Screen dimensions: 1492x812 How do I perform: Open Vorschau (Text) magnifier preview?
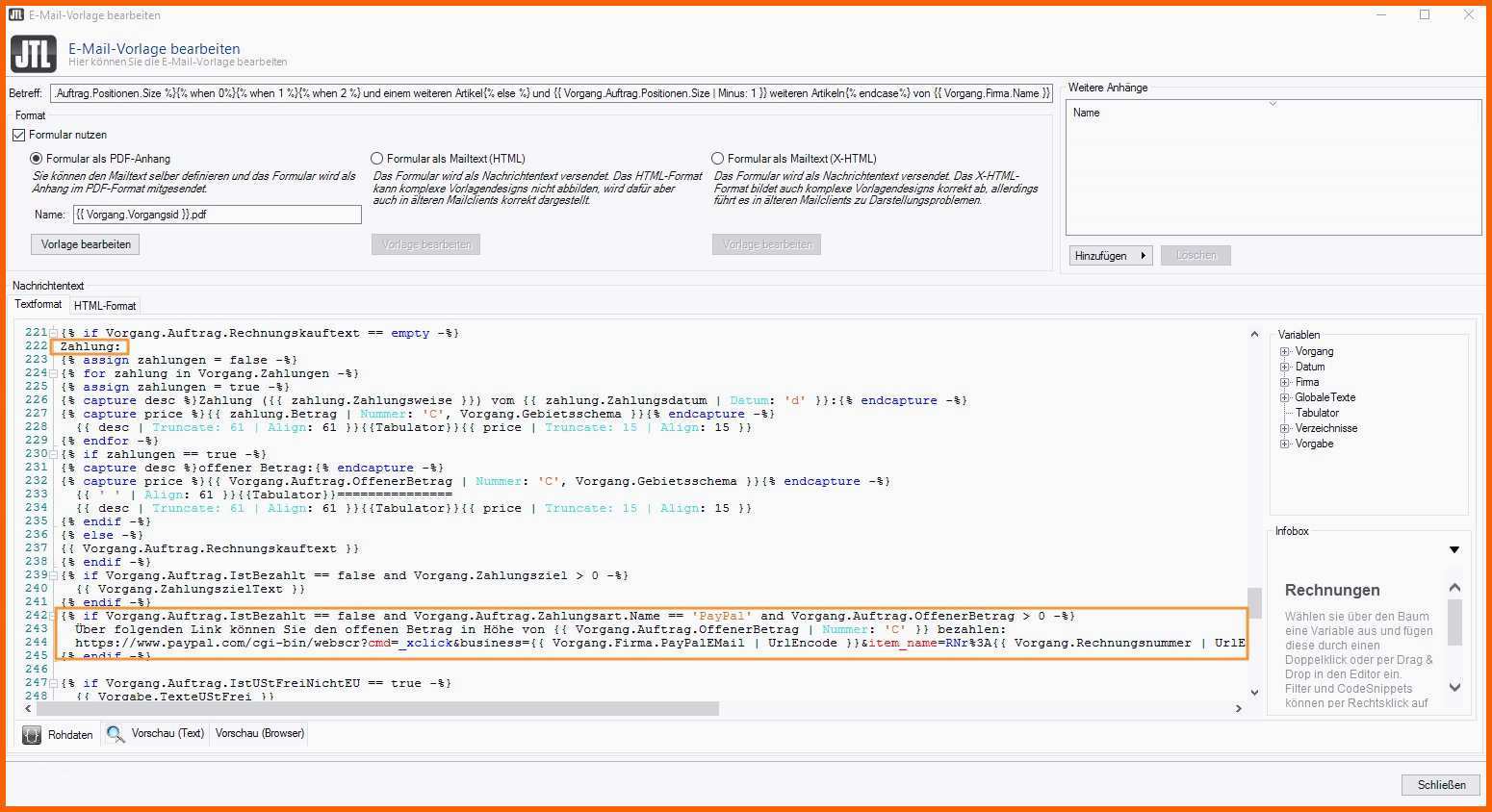click(156, 733)
